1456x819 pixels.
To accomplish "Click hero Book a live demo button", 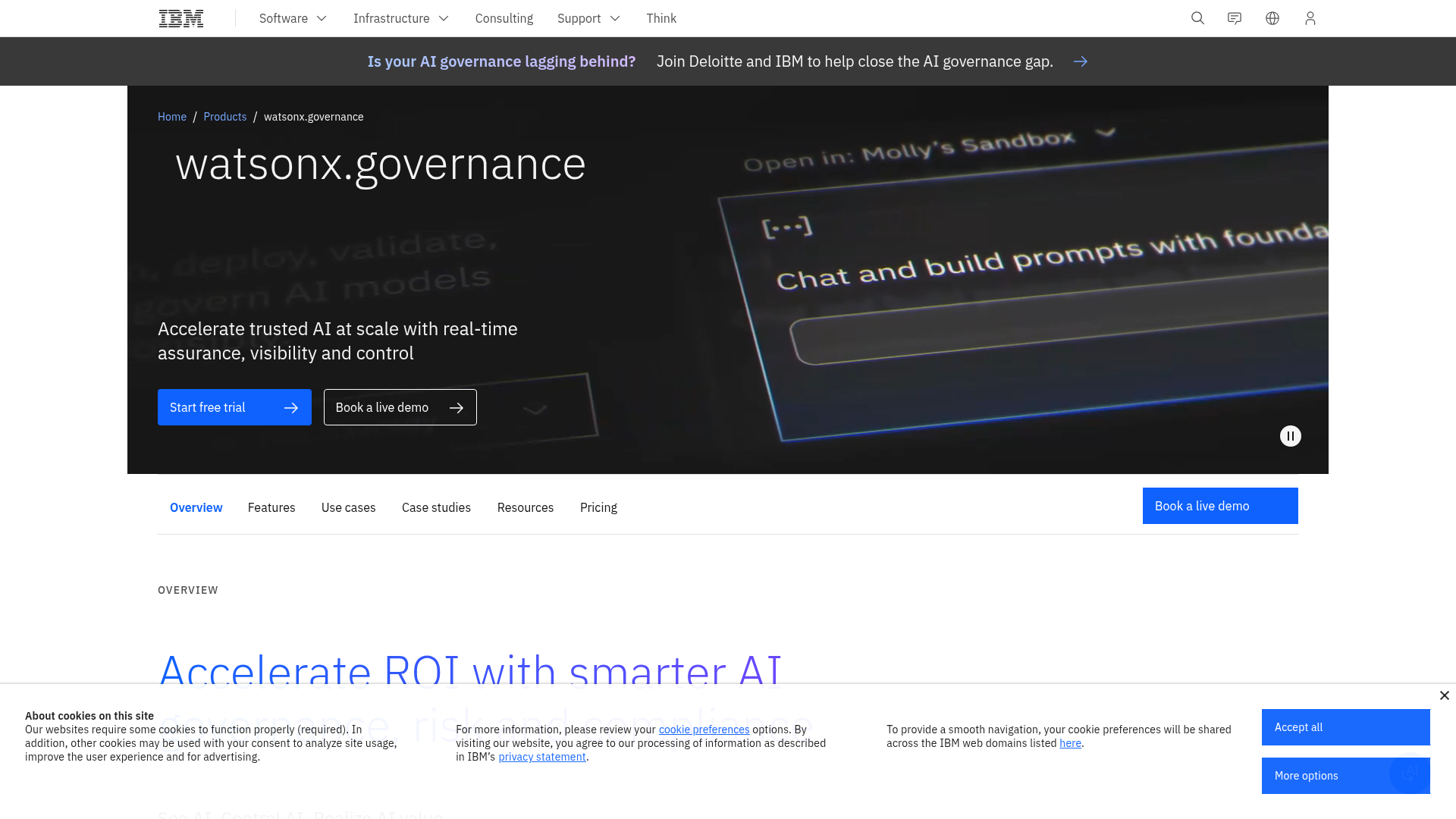I will click(x=400, y=407).
